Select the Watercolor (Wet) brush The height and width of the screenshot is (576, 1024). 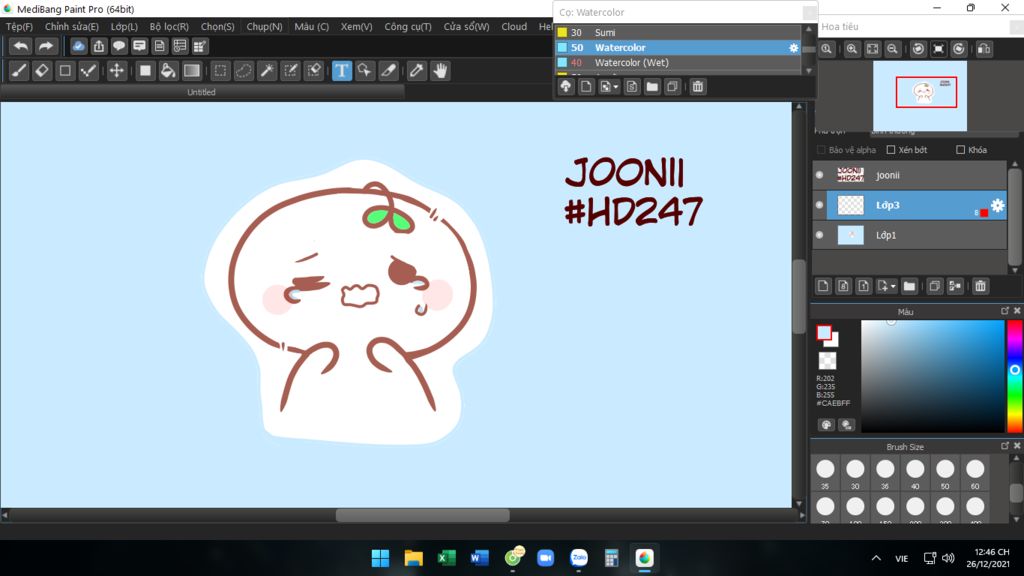pos(678,63)
